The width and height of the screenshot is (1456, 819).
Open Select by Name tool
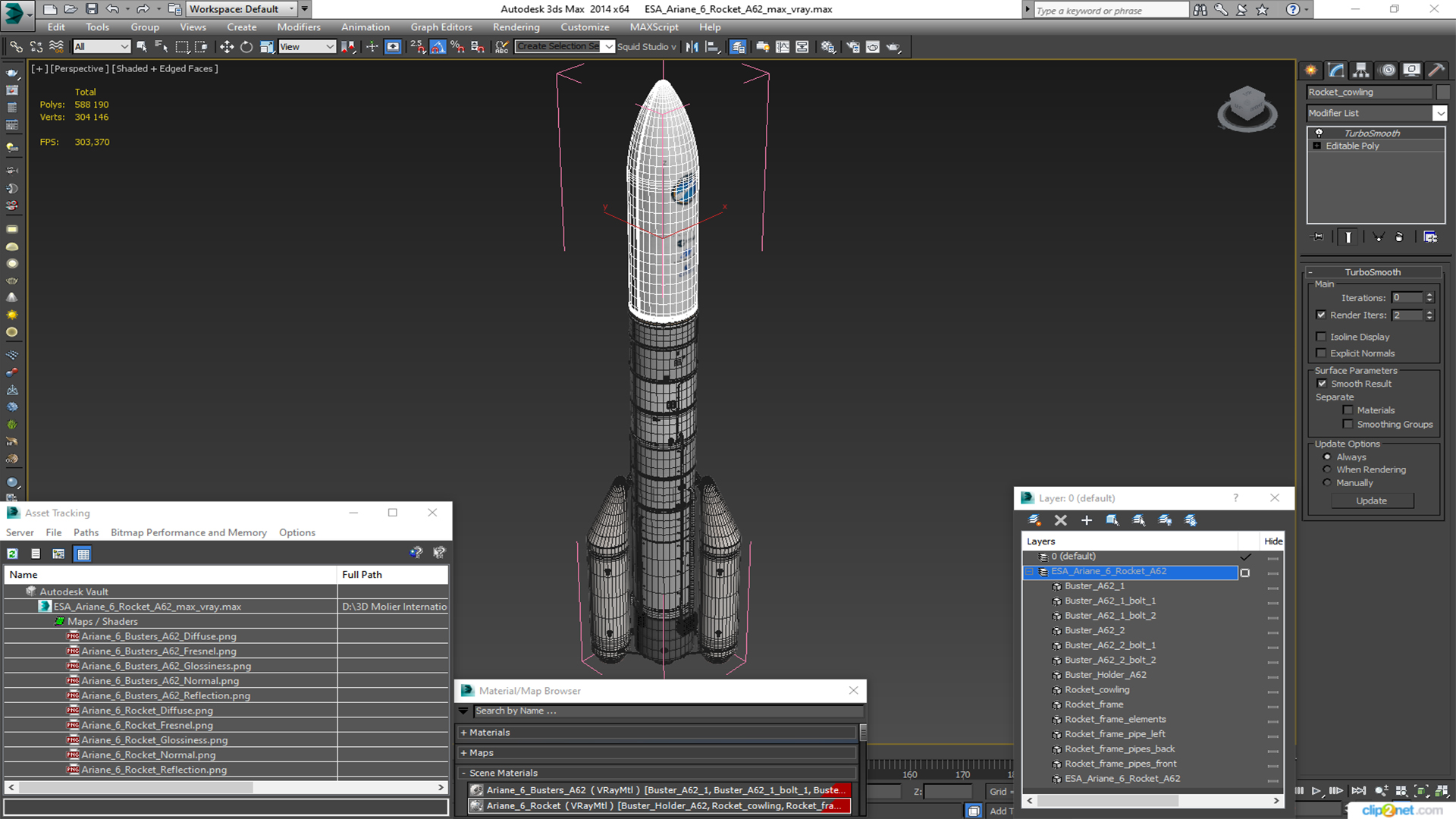point(161,47)
